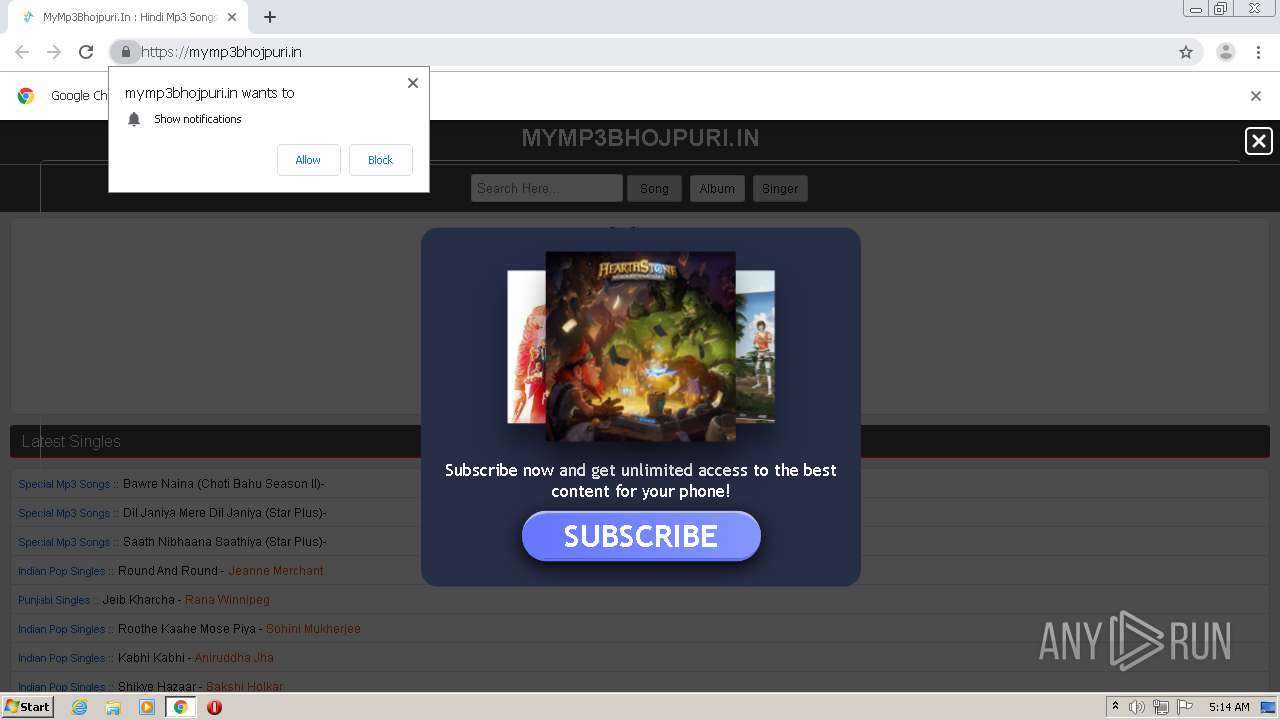Open the volume speaker tray icon

click(1137, 707)
